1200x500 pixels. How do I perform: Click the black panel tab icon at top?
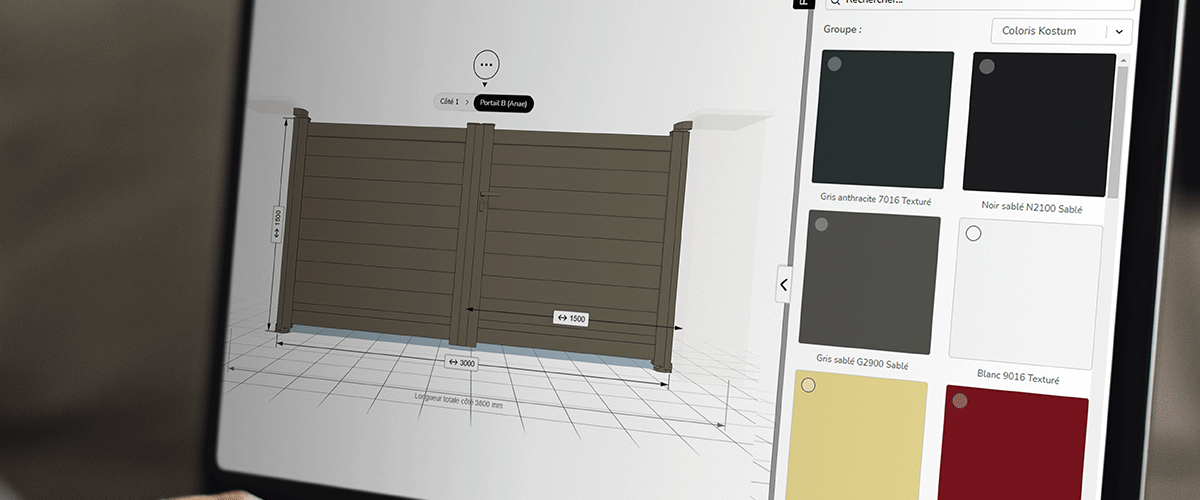coord(802,3)
